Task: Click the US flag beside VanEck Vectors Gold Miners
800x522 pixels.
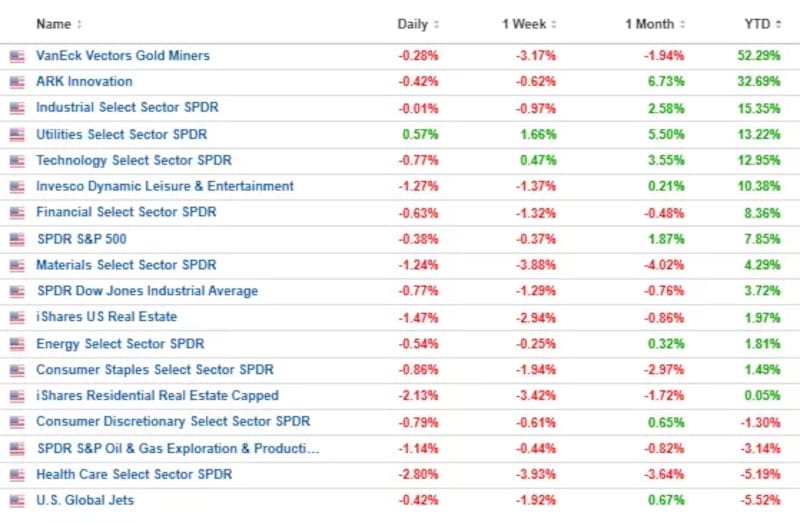Action: (17, 56)
